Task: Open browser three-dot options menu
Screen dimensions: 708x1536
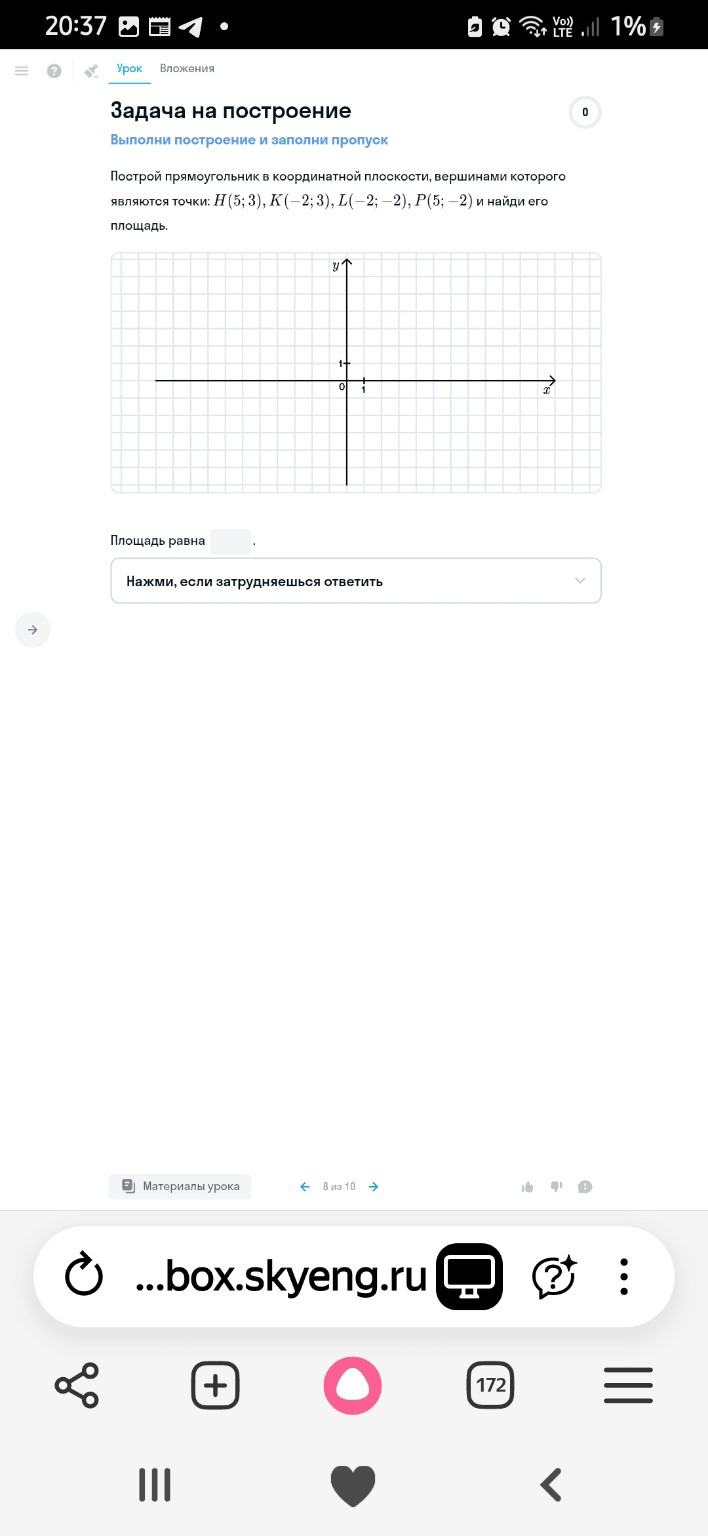Action: (x=624, y=1276)
